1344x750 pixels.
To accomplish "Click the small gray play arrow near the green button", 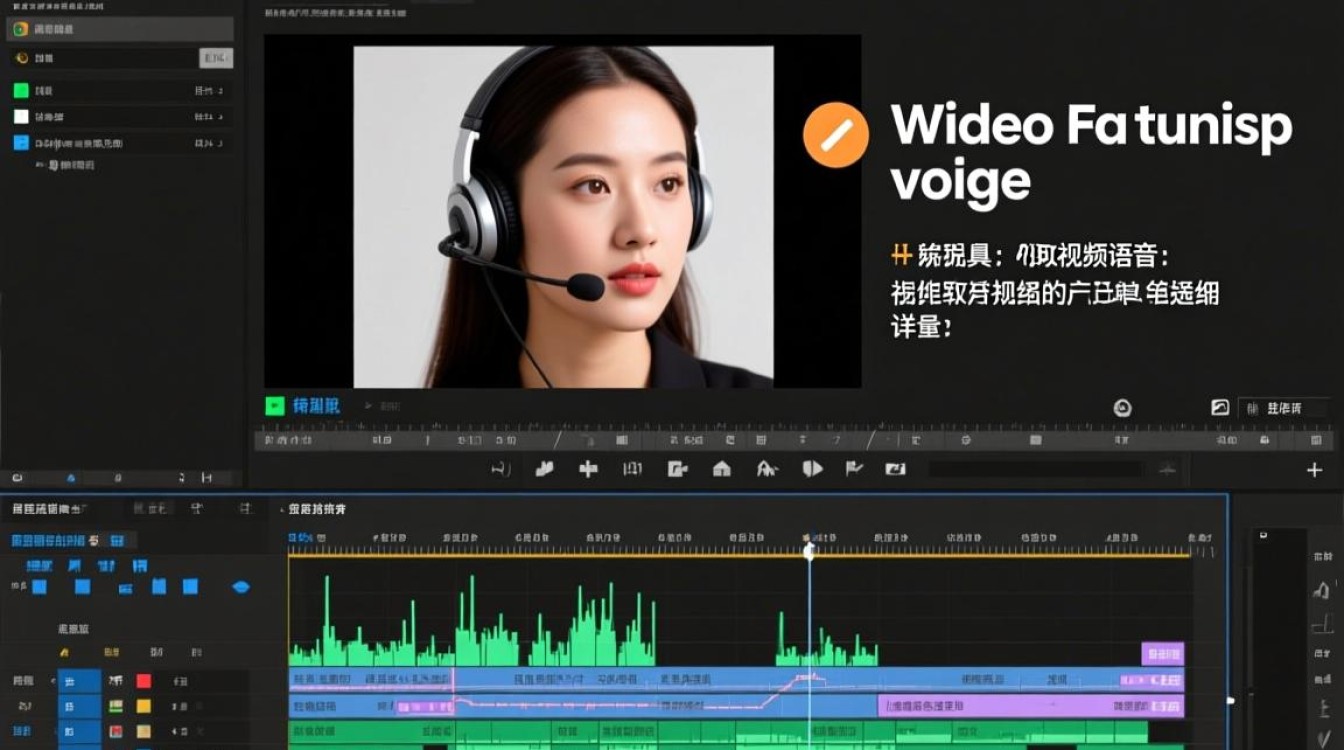I will click(x=368, y=406).
